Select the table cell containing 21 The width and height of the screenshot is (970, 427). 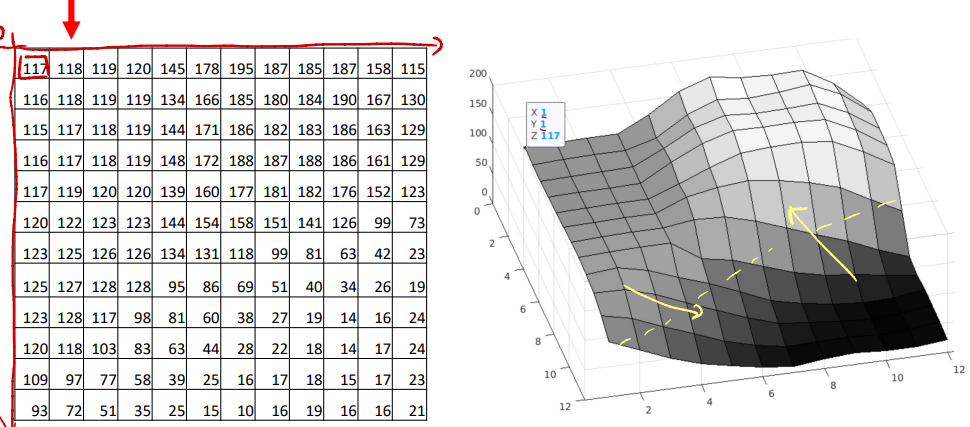[x=410, y=403]
